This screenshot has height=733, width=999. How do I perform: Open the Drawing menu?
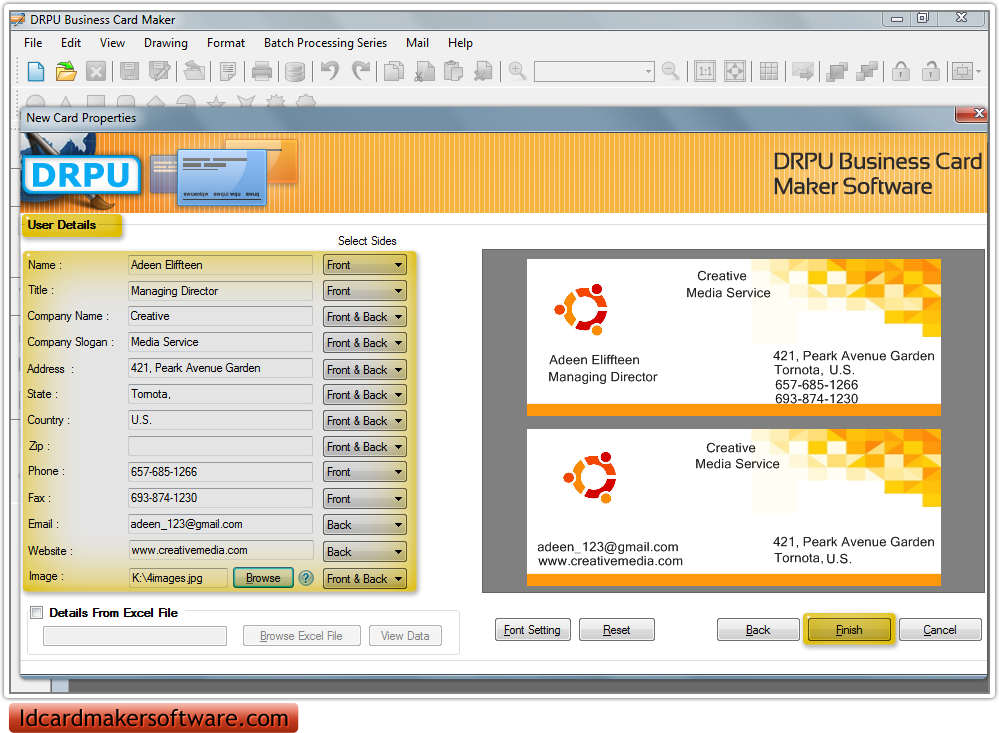click(166, 43)
